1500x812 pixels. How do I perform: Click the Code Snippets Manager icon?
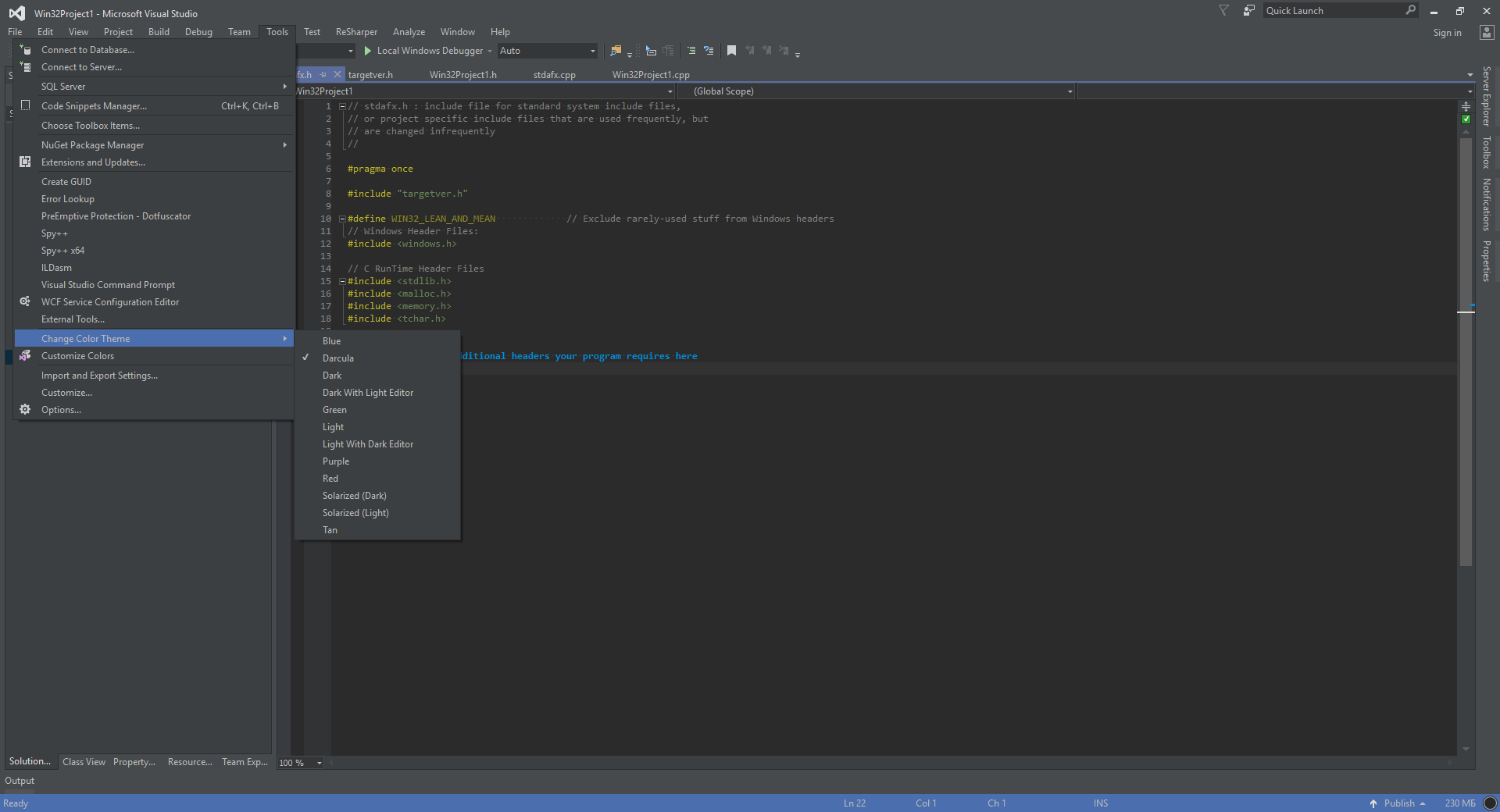pyautogui.click(x=25, y=105)
